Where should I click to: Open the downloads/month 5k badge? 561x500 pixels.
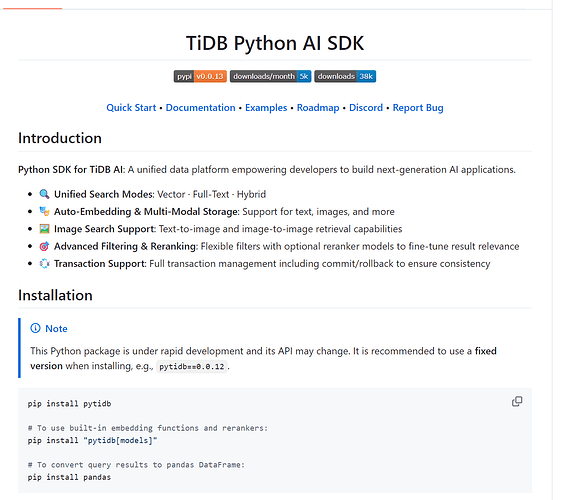click(270, 76)
